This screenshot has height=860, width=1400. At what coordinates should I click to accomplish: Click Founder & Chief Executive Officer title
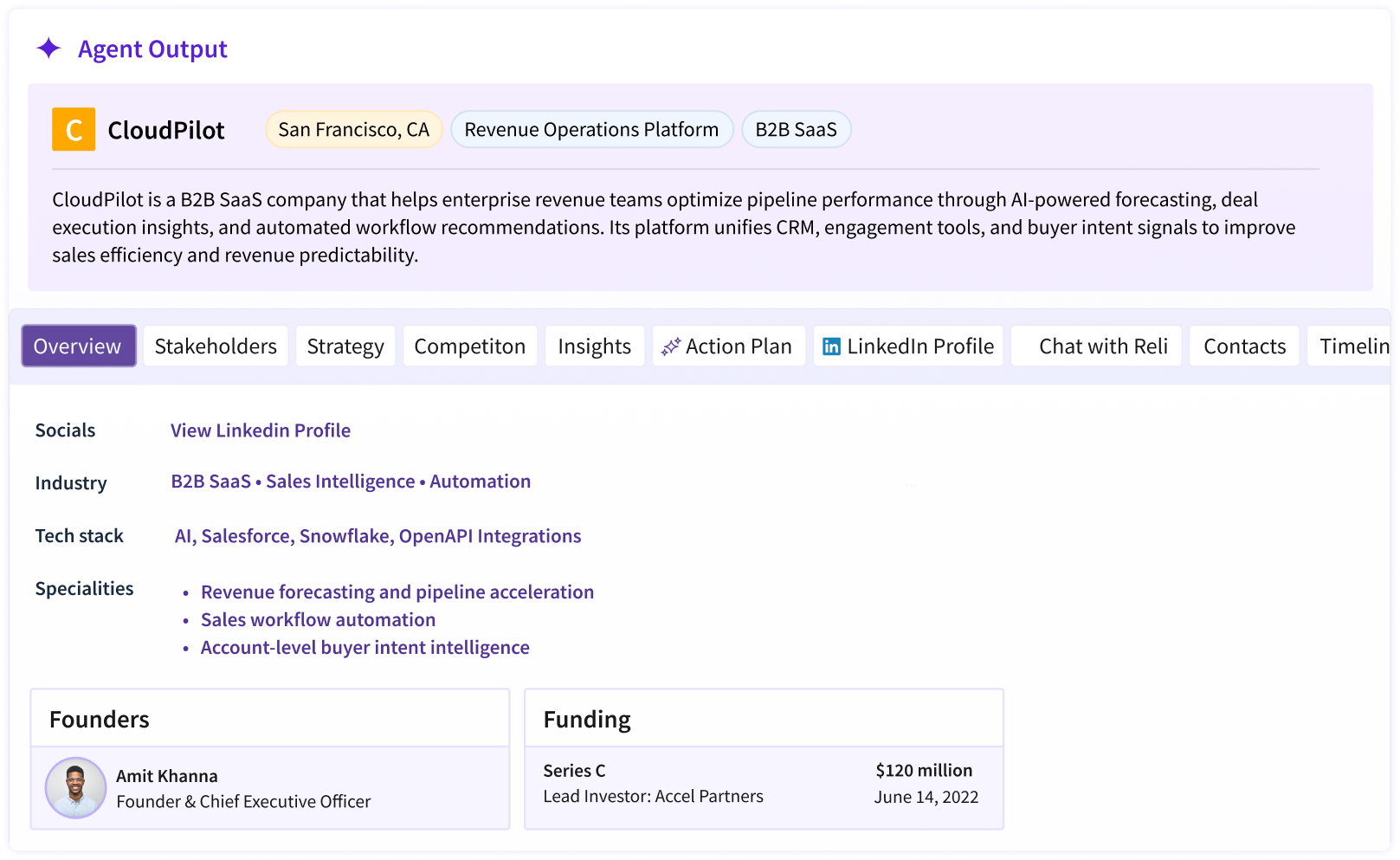tap(243, 802)
